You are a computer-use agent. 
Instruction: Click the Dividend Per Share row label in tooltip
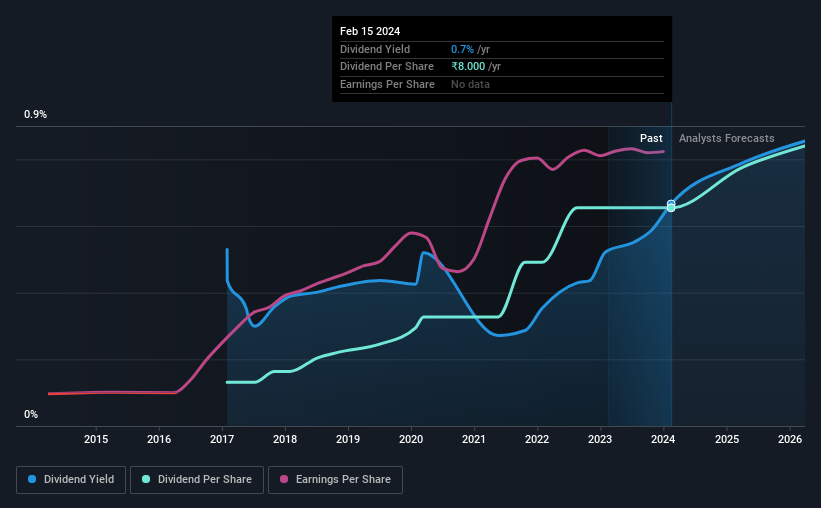click(x=387, y=67)
